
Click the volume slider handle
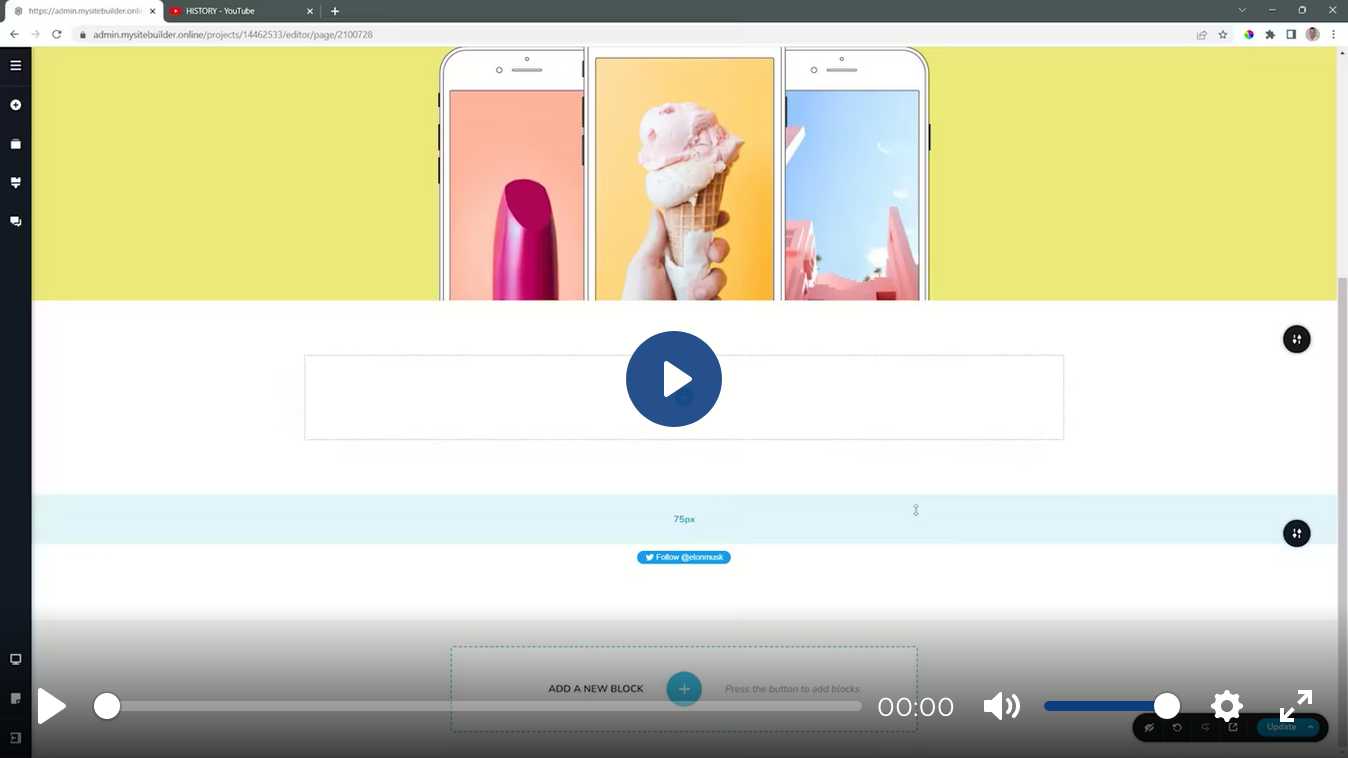pos(1167,706)
